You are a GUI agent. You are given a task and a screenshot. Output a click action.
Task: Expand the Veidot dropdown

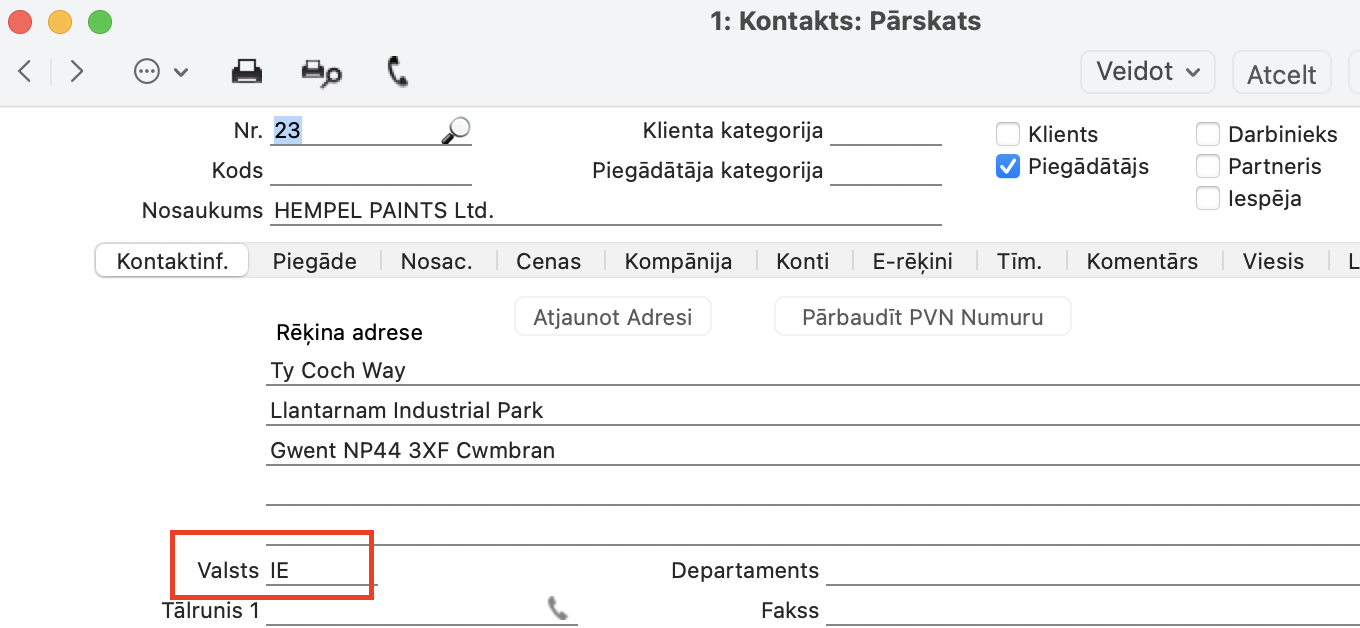[1147, 72]
